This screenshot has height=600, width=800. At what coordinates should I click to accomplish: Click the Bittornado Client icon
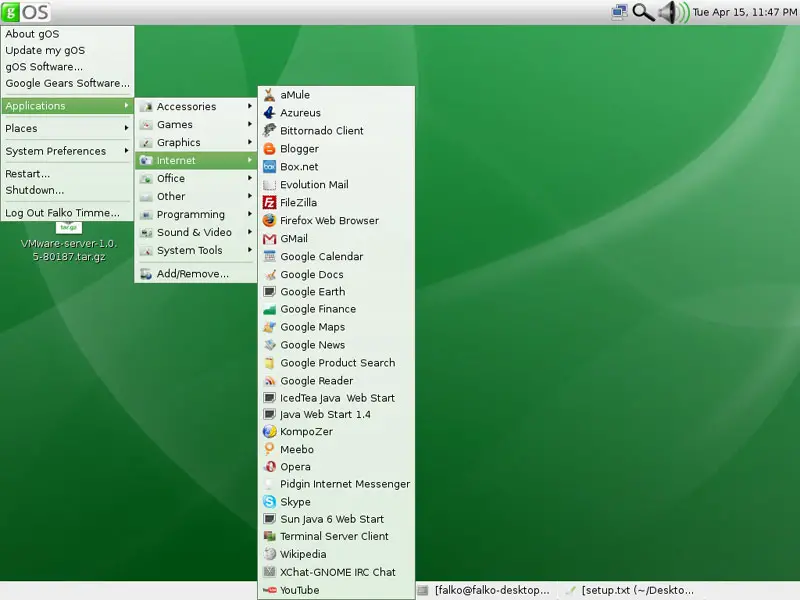pyautogui.click(x=269, y=131)
